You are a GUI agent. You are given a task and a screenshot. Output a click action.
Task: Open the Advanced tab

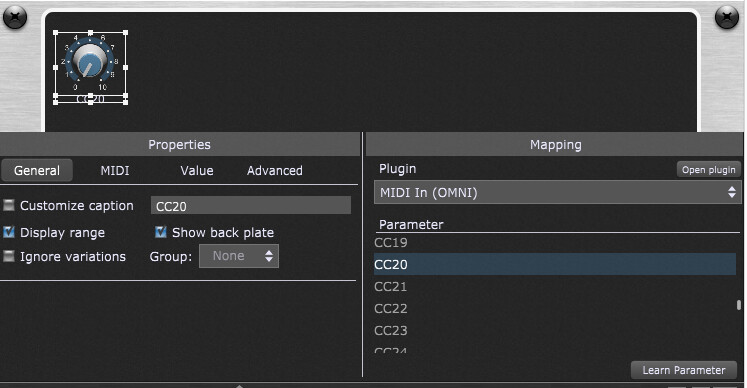274,171
